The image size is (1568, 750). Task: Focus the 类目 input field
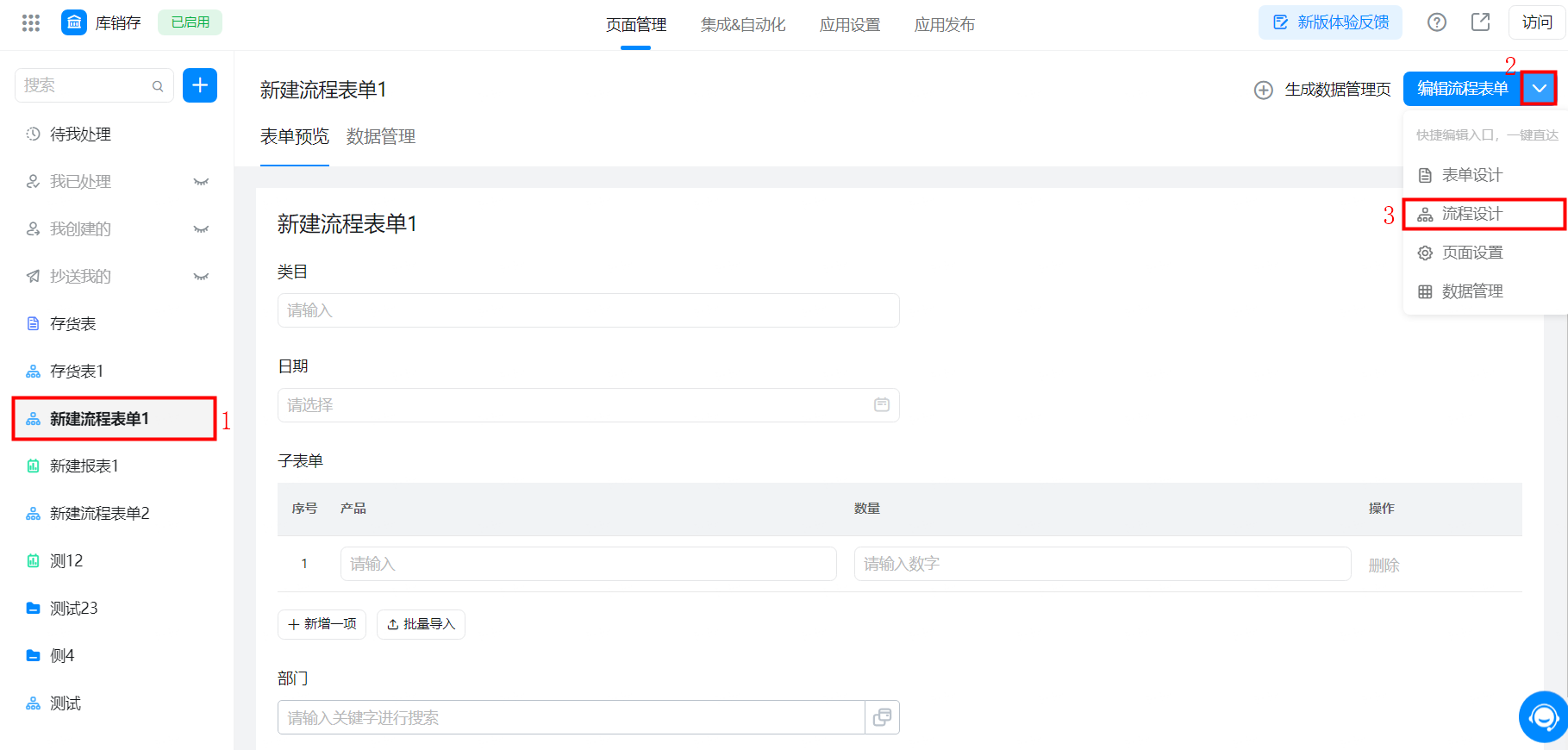pos(589,310)
